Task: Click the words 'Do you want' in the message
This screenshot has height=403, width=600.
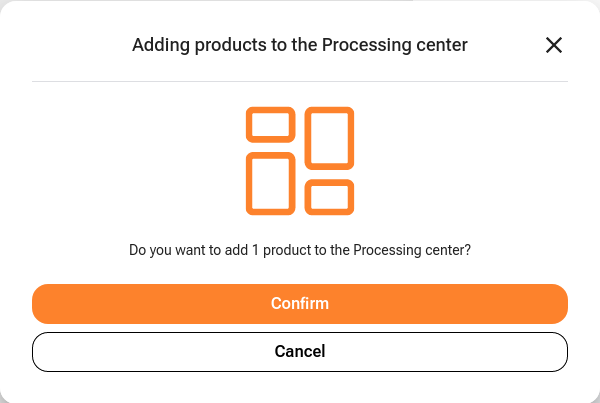Action: click(x=164, y=250)
